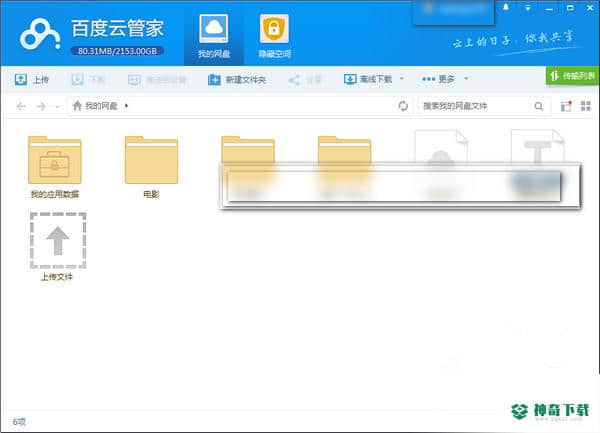The height and width of the screenshot is (433, 600).
Task: Go back with the left arrow
Action: tap(21, 106)
